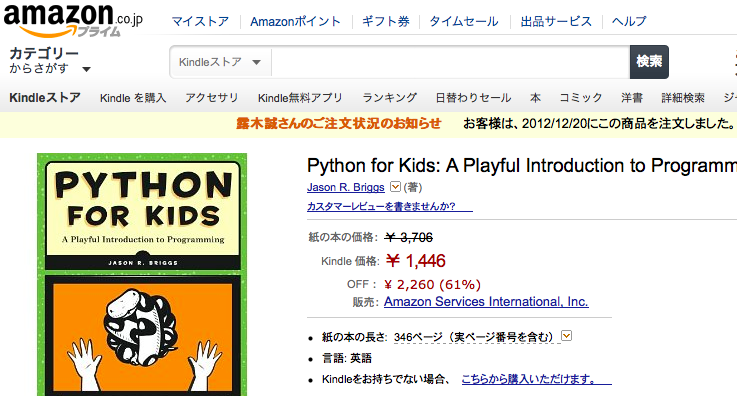
Task: Open the Kindleストア search category dropdown
Action: point(220,62)
